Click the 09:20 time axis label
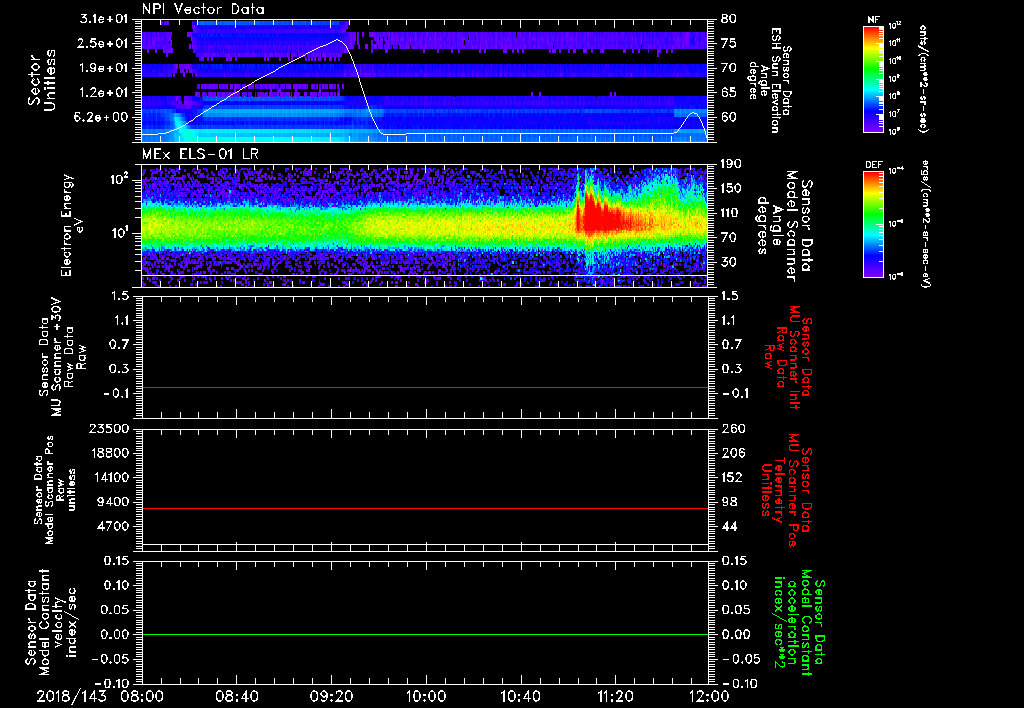Screen dimensions: 1024x708 pyautogui.click(x=331, y=696)
